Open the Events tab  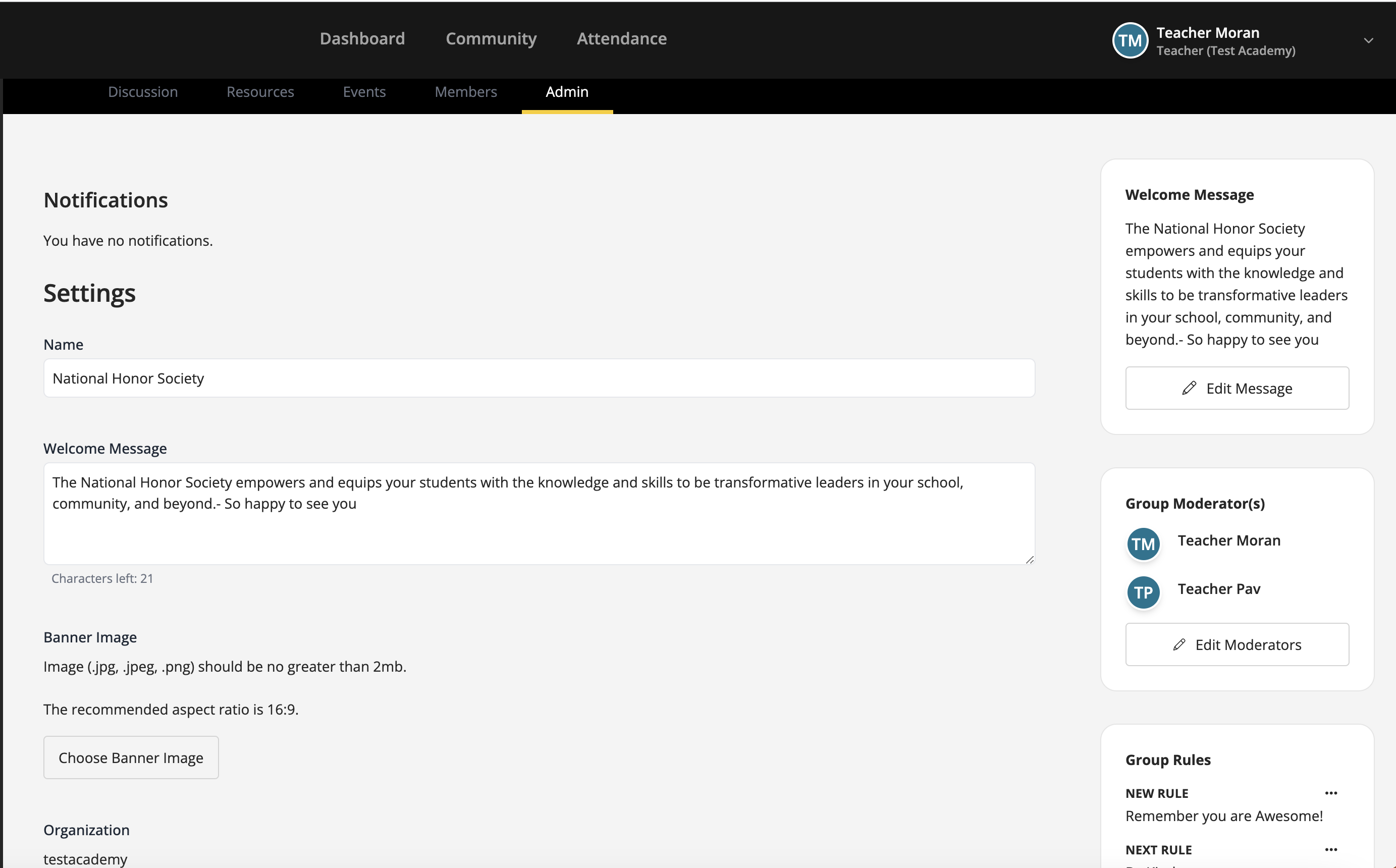[365, 92]
